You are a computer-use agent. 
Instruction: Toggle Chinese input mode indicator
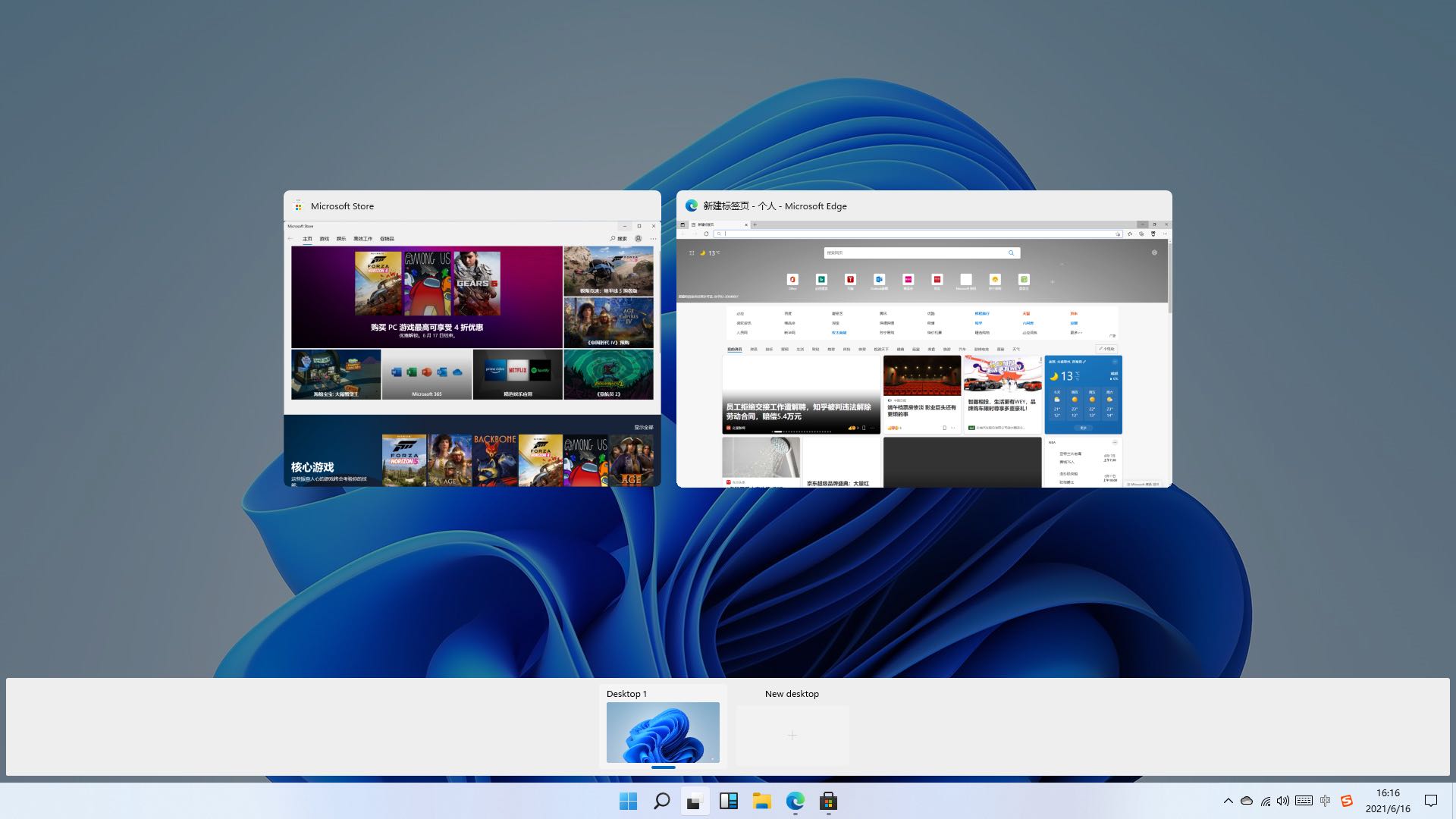[1325, 801]
